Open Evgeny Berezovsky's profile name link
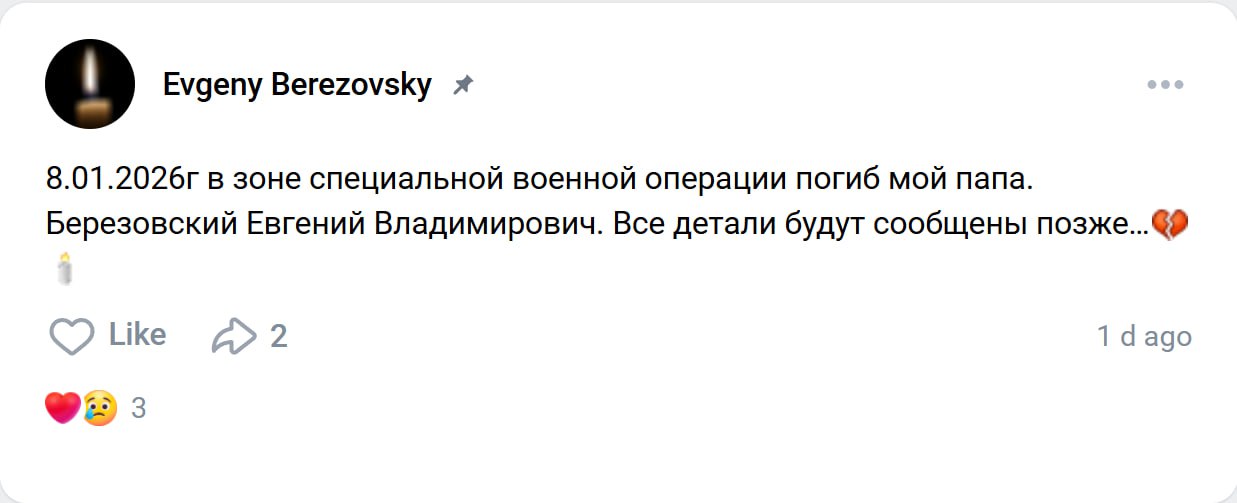Image resolution: width=1237 pixels, height=503 pixels. point(297,86)
